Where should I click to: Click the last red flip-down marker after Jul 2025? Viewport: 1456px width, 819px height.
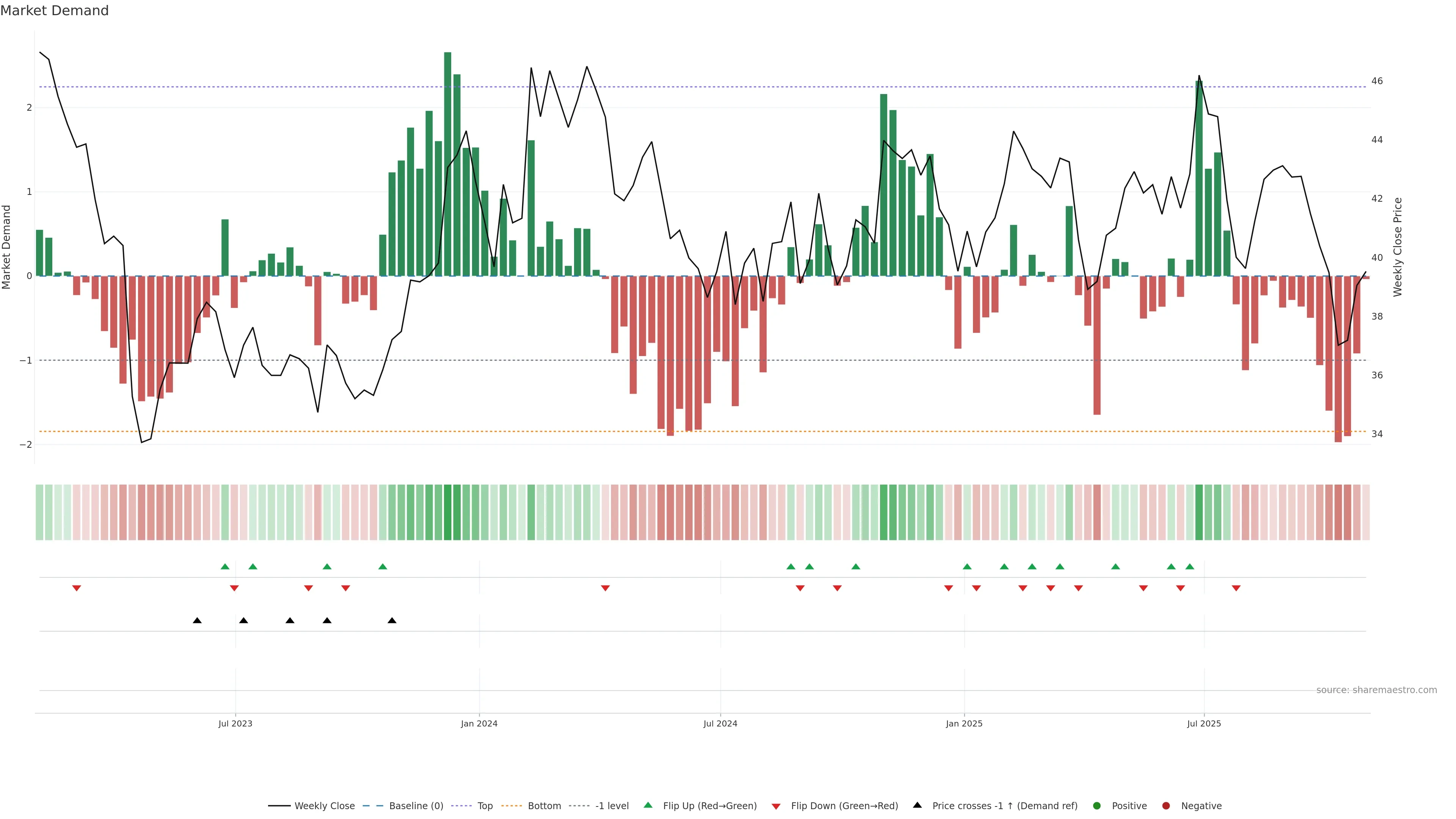pos(1236,588)
